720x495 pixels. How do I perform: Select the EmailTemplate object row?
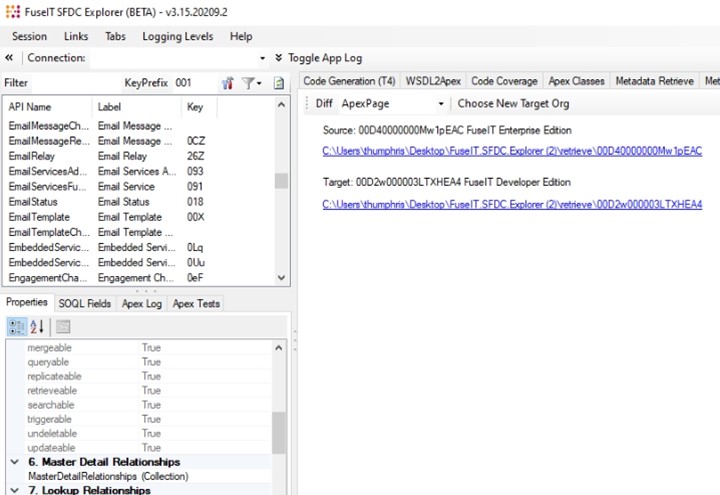138,217
